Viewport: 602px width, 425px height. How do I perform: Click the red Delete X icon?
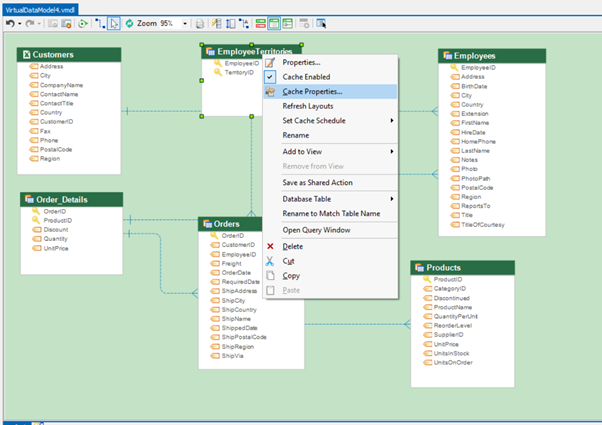pos(270,246)
